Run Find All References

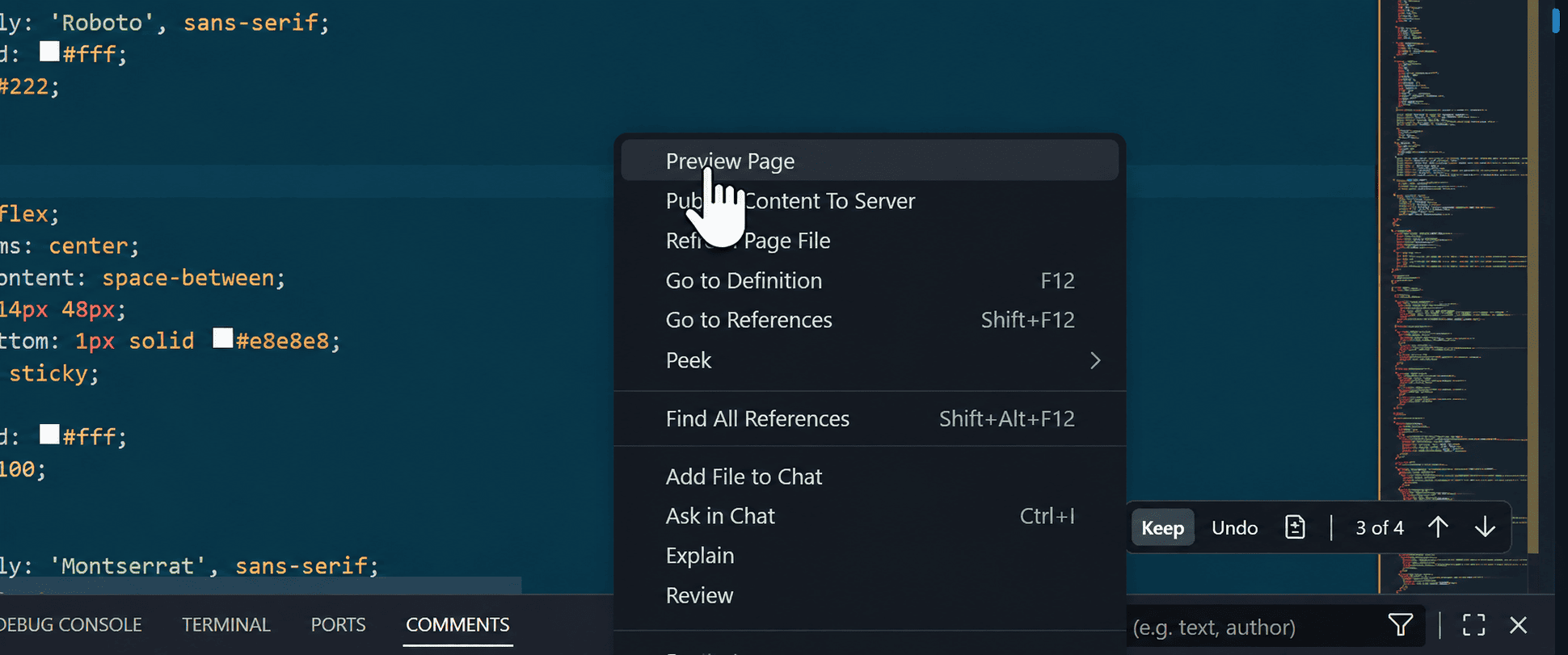[x=870, y=418]
